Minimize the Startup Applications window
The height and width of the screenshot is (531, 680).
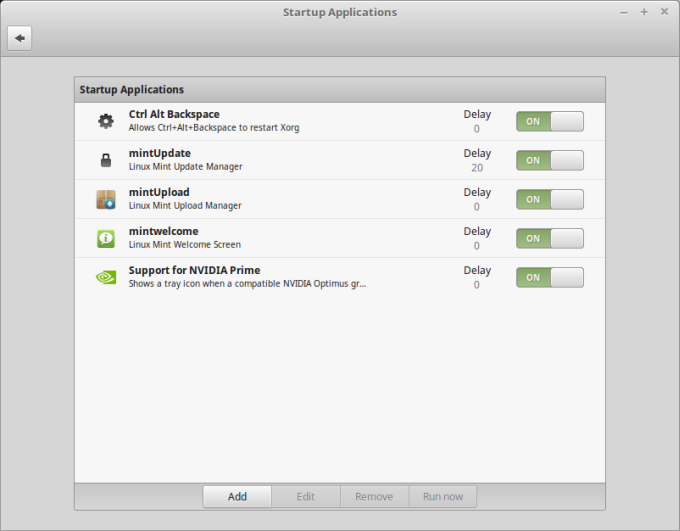[x=624, y=13]
